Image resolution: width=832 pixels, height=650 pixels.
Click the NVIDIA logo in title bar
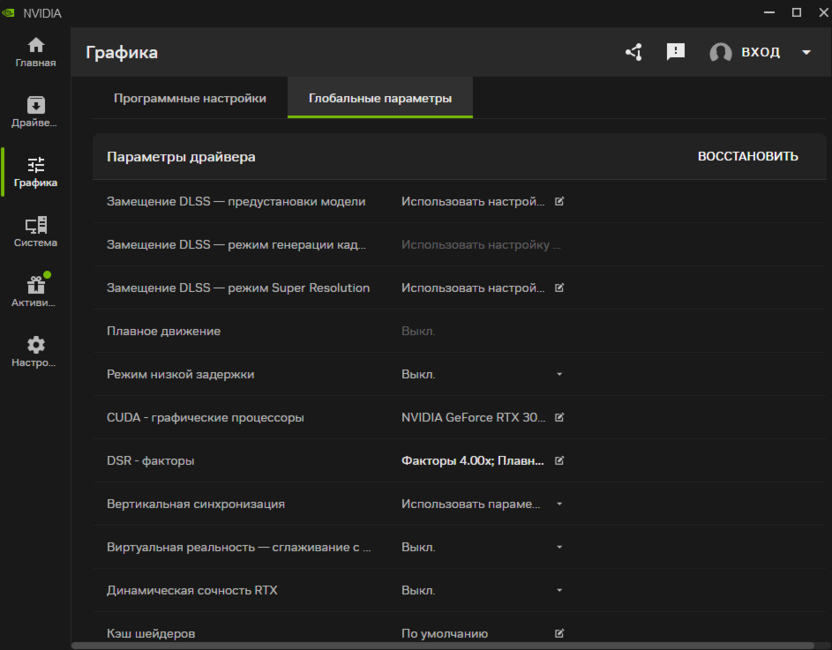tap(8, 13)
